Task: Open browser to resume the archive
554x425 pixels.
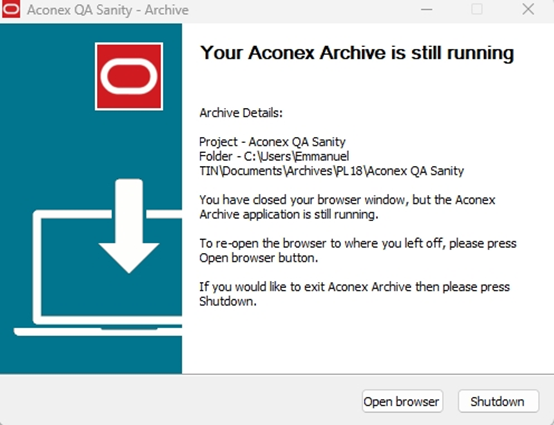Action: 402,401
